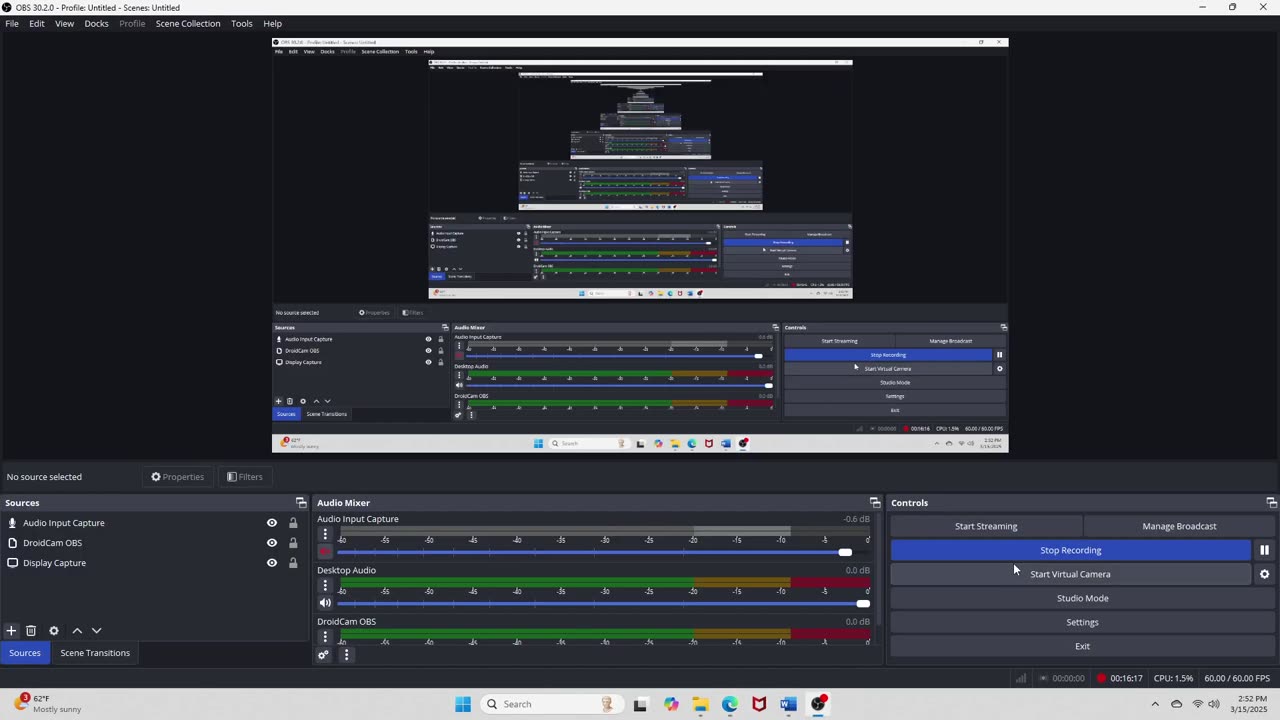The width and height of the screenshot is (1280, 720).
Task: Open the weather widget showing 62°F
Action: [48, 704]
